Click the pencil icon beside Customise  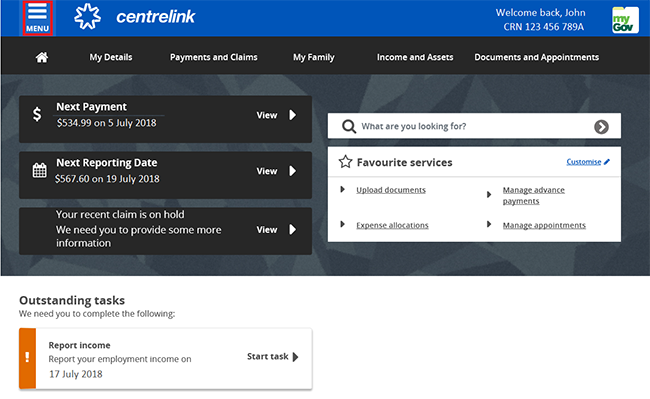point(606,162)
